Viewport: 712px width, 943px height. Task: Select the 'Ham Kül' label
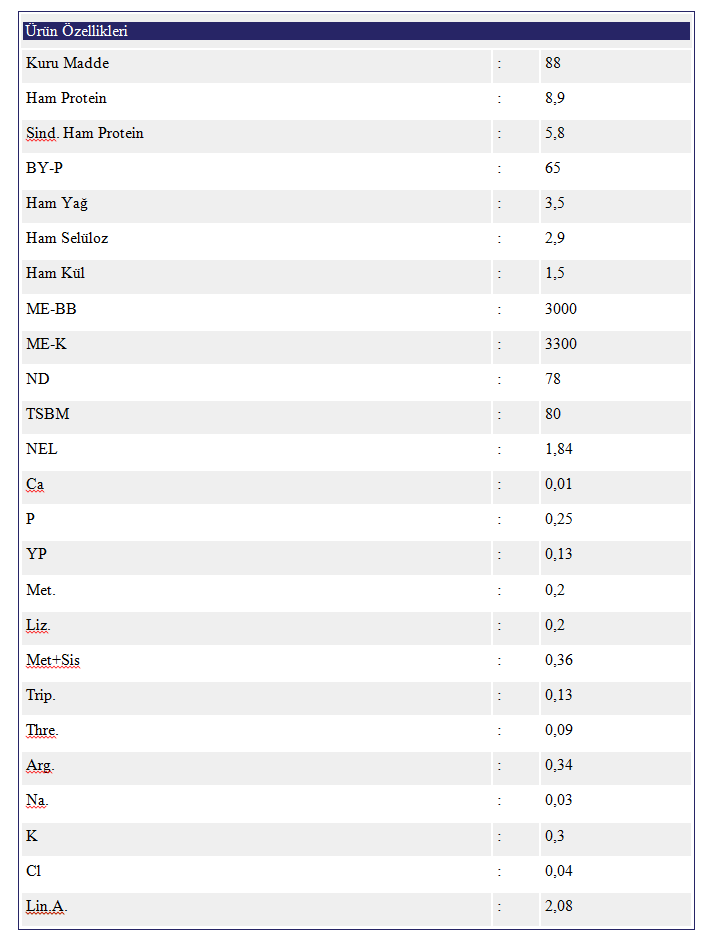56,274
